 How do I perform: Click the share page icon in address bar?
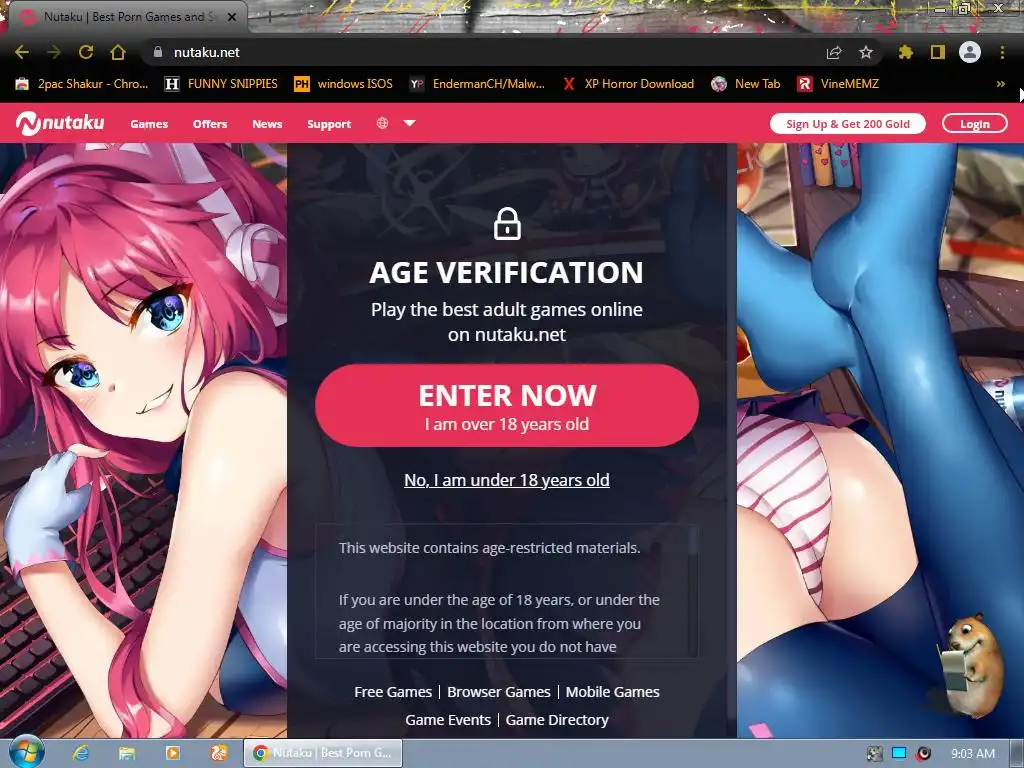point(834,52)
